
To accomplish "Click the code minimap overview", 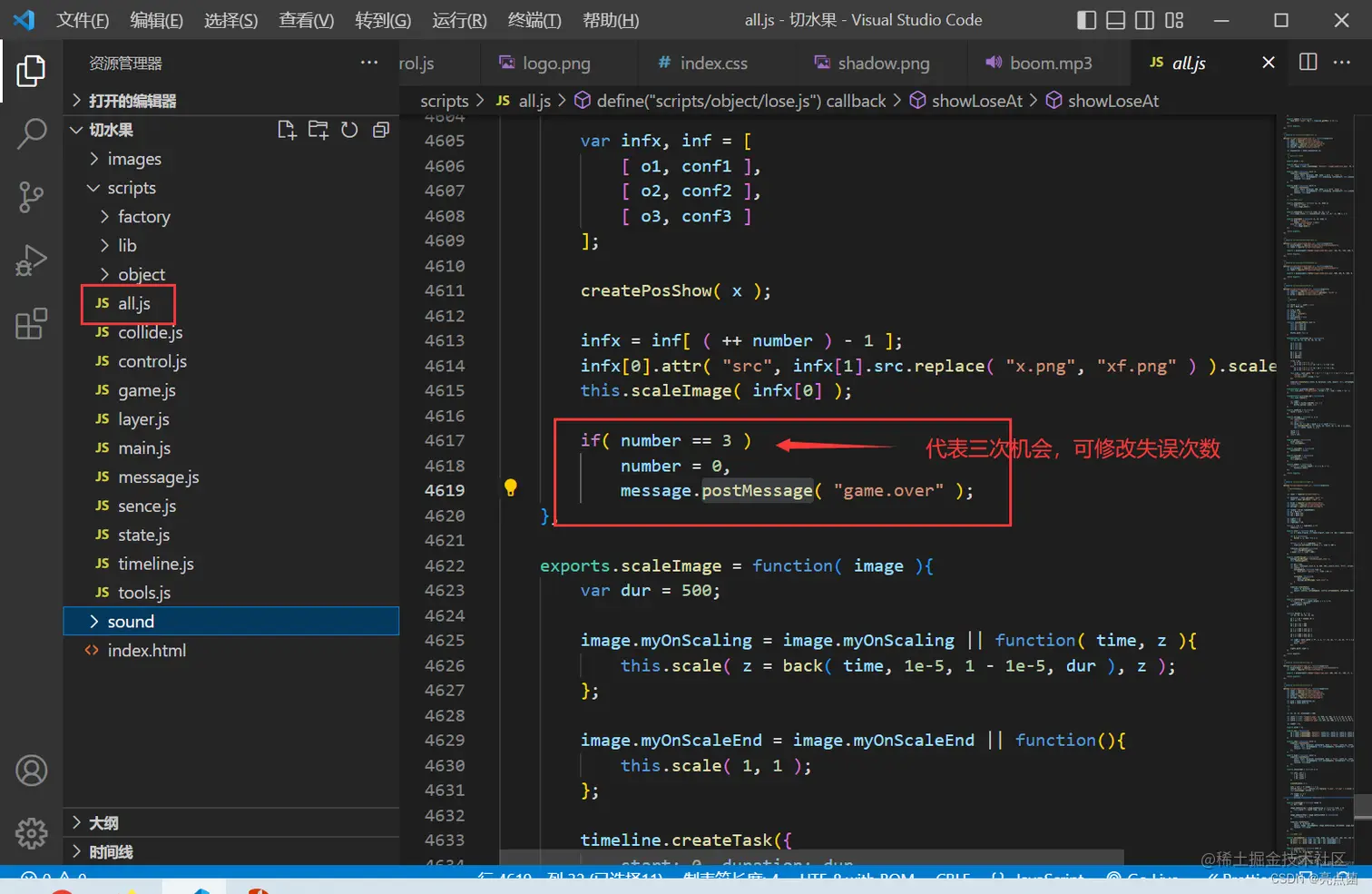I will click(x=1316, y=490).
